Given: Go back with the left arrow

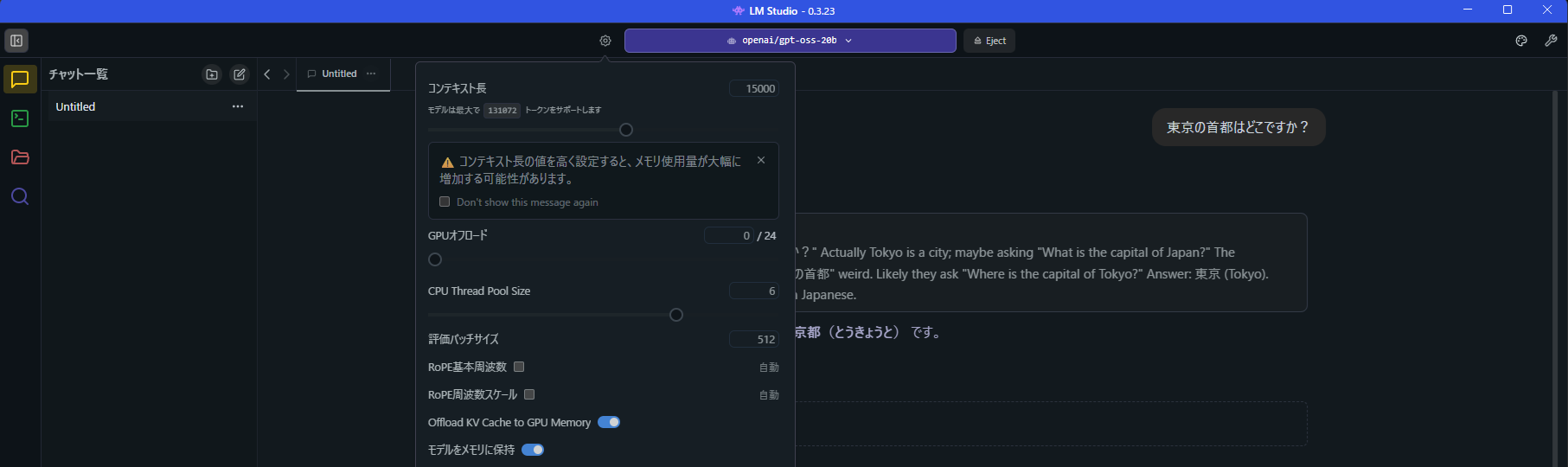Looking at the screenshot, I should (x=267, y=74).
